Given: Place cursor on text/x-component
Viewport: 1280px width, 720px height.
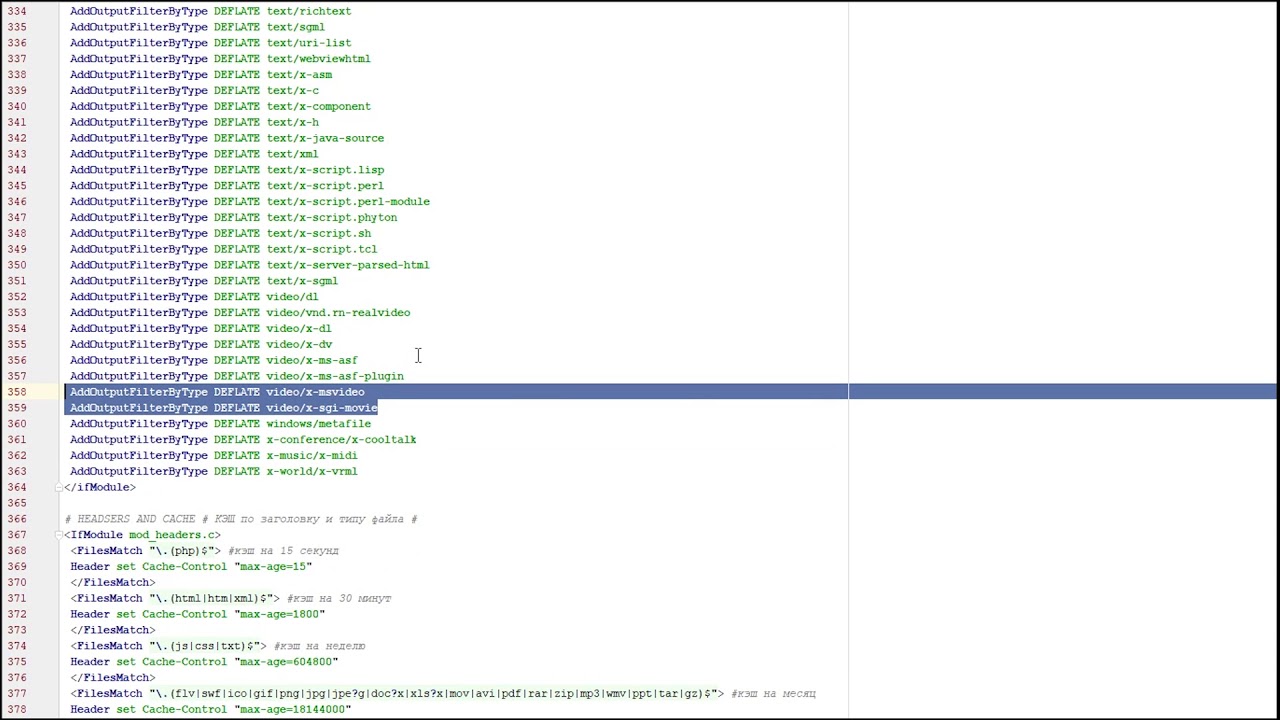Looking at the screenshot, I should pos(319,106).
